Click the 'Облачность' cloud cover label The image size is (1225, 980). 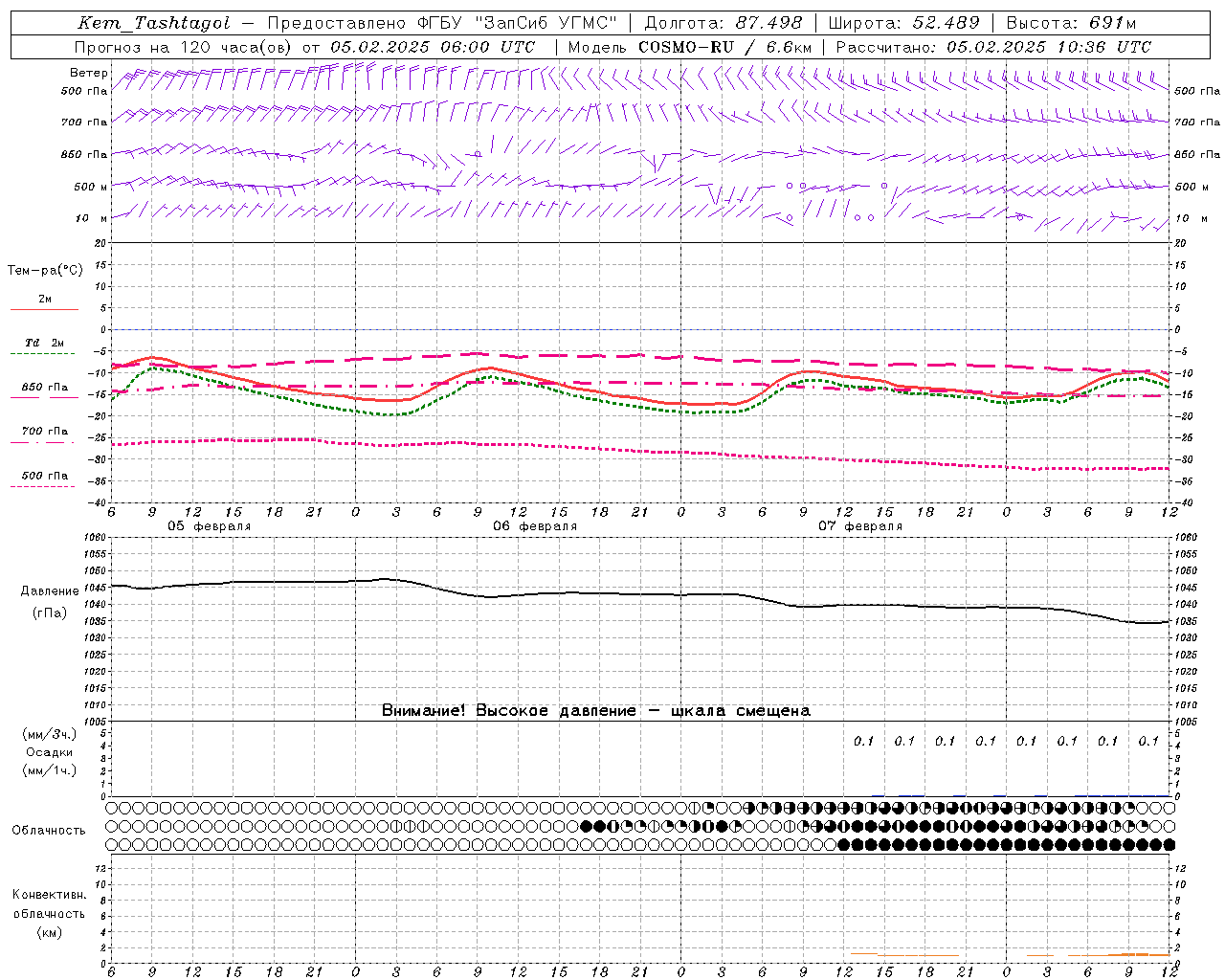coord(49,831)
